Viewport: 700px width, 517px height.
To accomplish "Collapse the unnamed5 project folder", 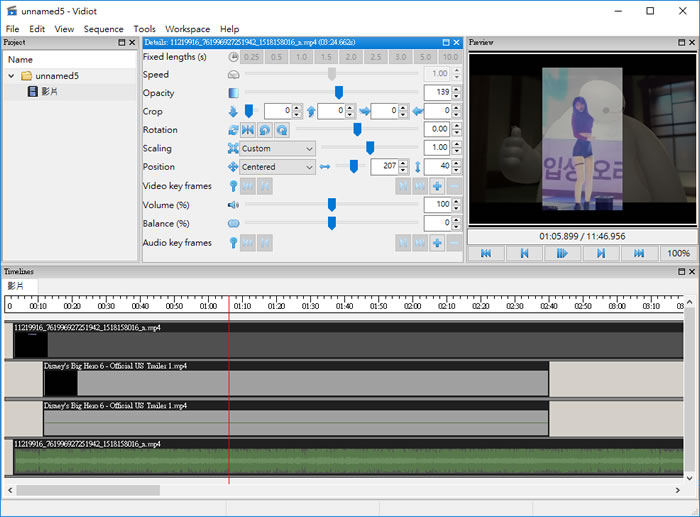I will coord(12,76).
